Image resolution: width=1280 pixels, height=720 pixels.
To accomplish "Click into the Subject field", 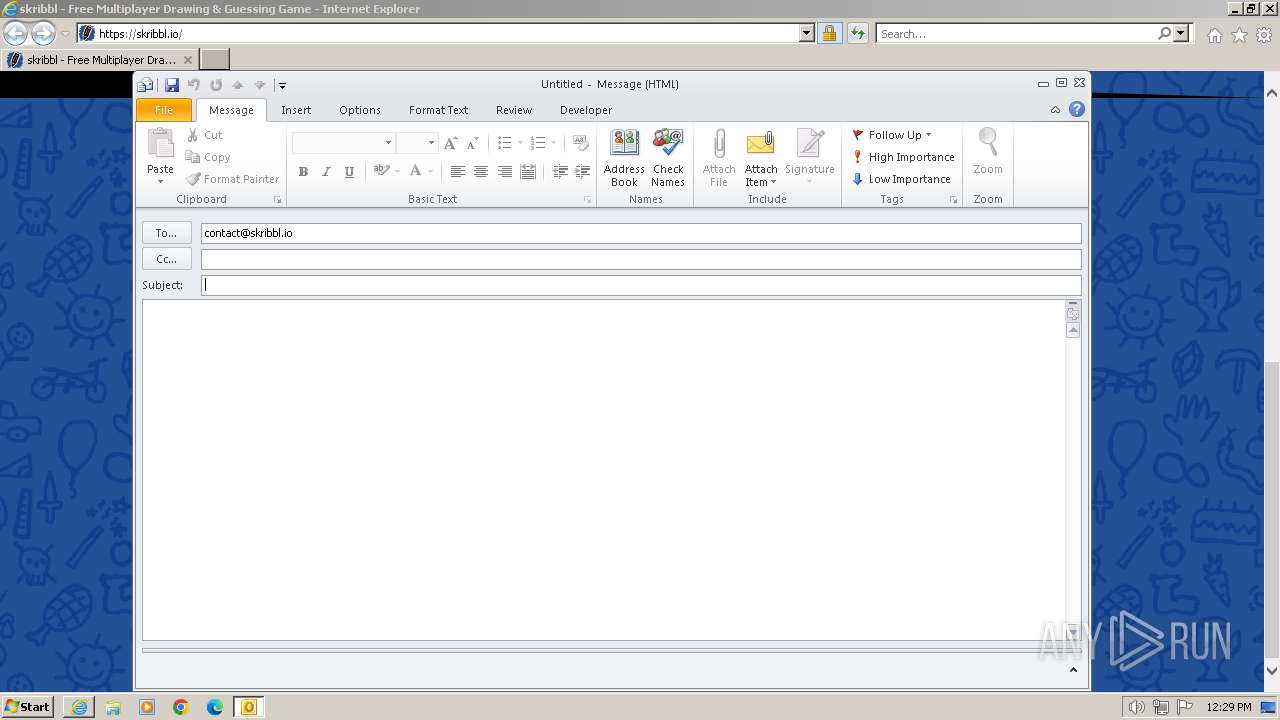I will click(x=641, y=285).
